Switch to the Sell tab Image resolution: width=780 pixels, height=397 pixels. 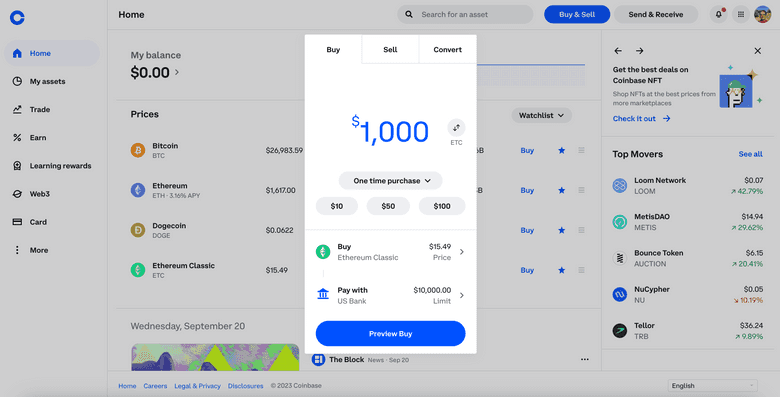(390, 49)
